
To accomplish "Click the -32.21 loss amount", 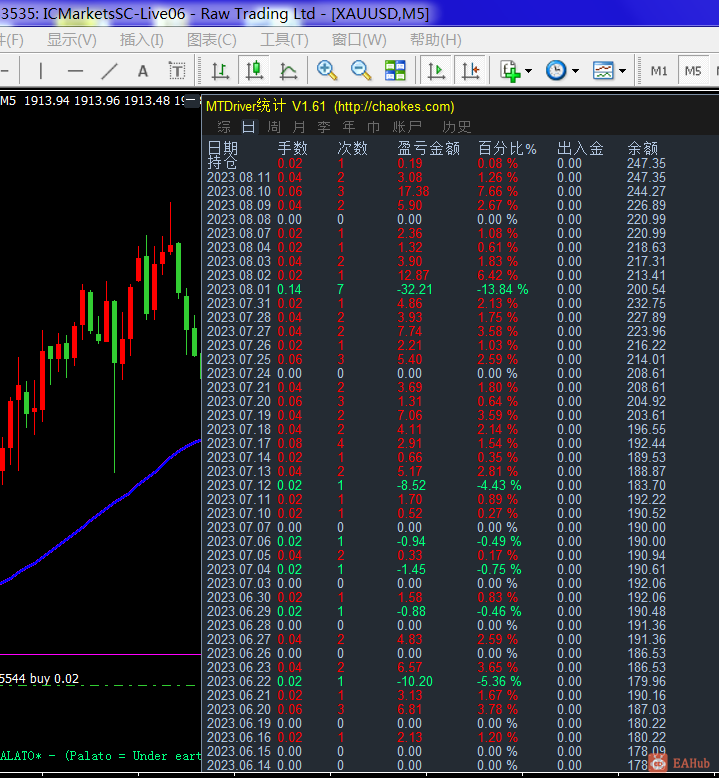I will click(414, 289).
